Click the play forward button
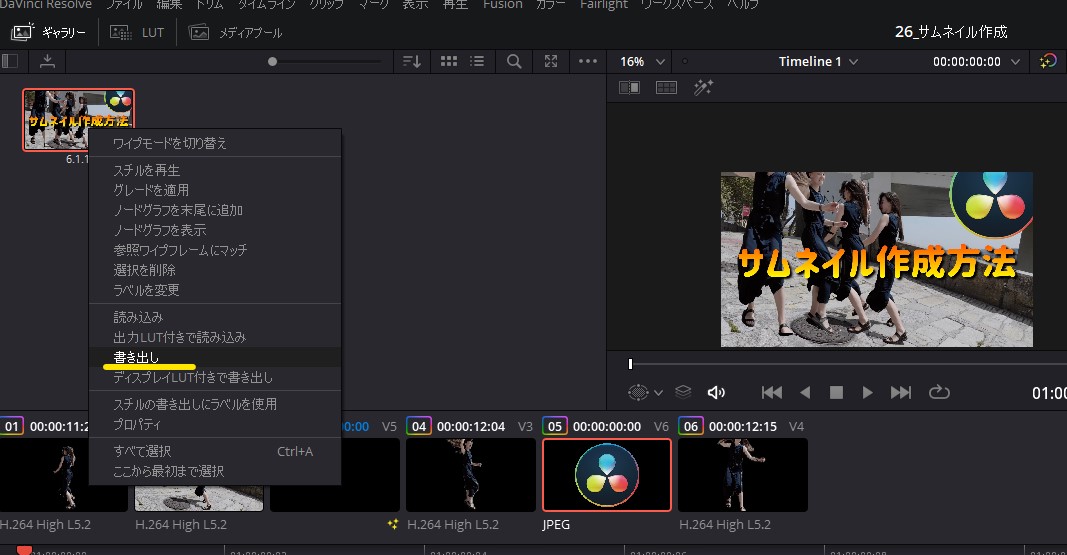Screen dimensions: 1067x555 pos(867,392)
